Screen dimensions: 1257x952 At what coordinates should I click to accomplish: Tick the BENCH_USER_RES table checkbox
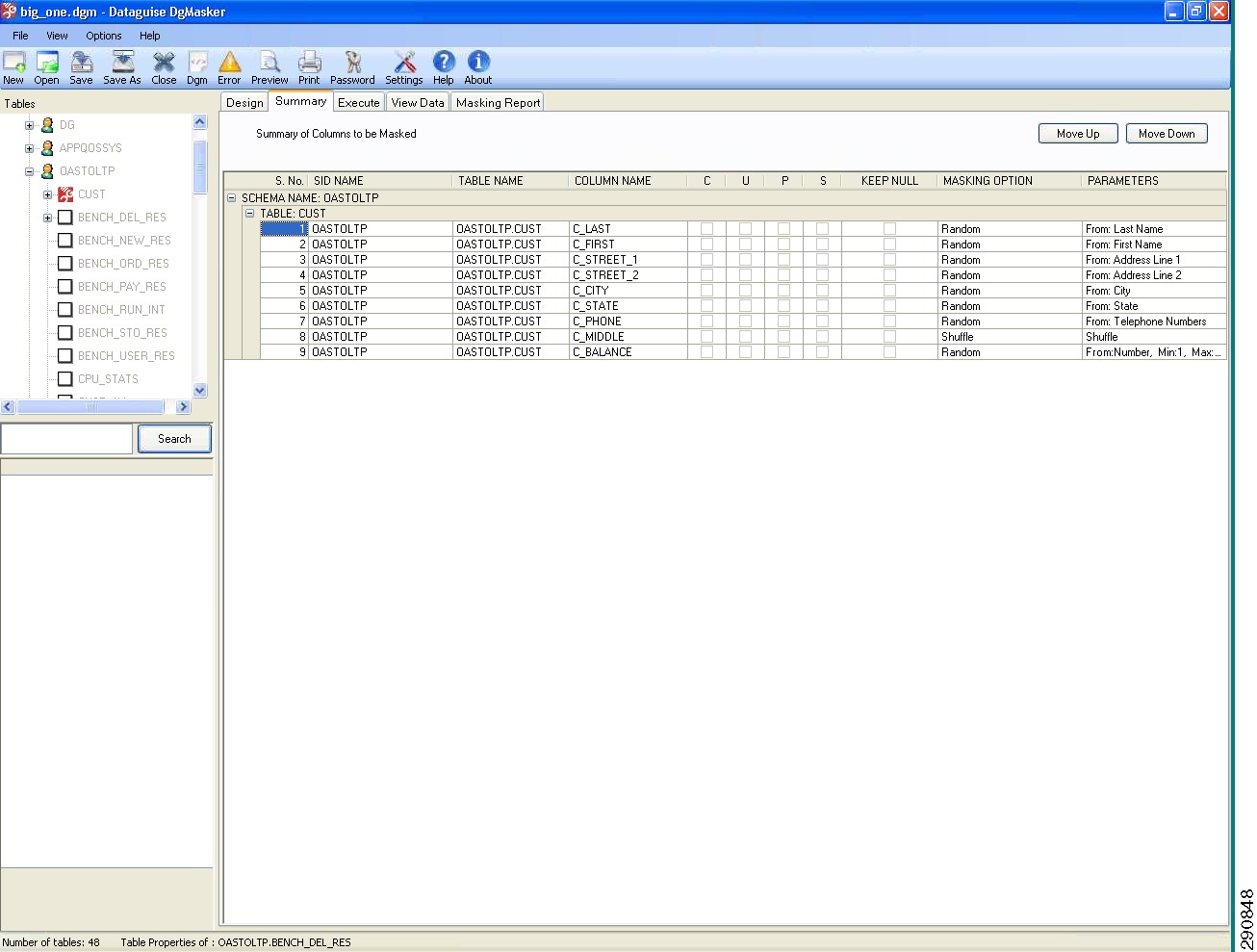click(65, 356)
